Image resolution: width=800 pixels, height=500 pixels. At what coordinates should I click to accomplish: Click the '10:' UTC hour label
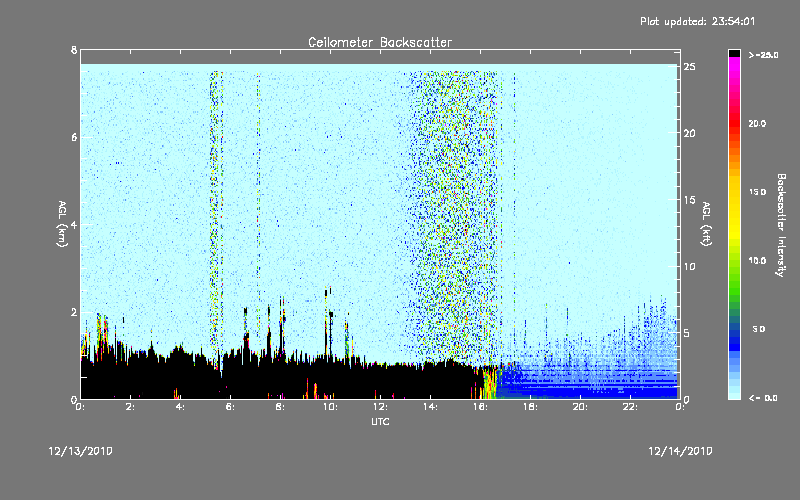pos(331,407)
